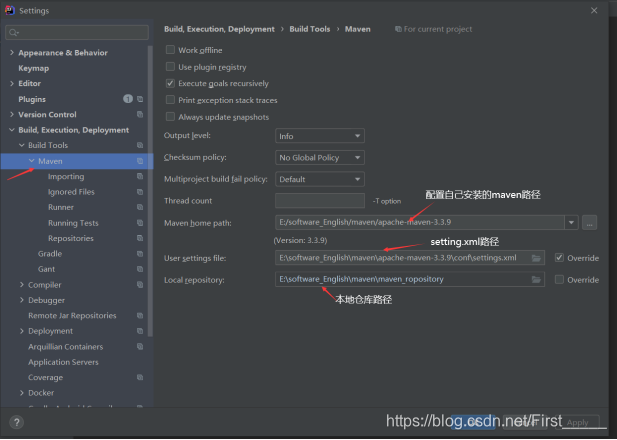This screenshot has width=617, height=440.
Task: Click the project-level icon beside Gant
Action: tap(140, 269)
